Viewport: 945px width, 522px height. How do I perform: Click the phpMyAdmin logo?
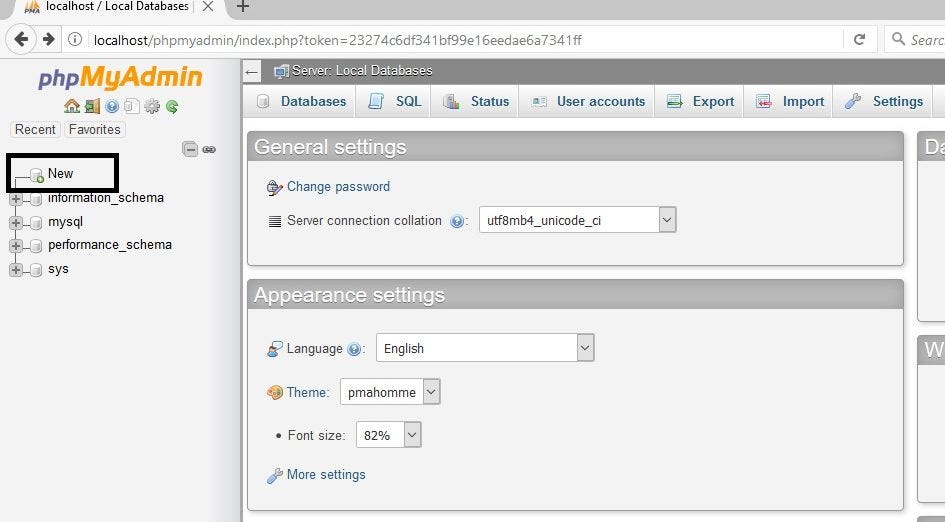pos(120,78)
